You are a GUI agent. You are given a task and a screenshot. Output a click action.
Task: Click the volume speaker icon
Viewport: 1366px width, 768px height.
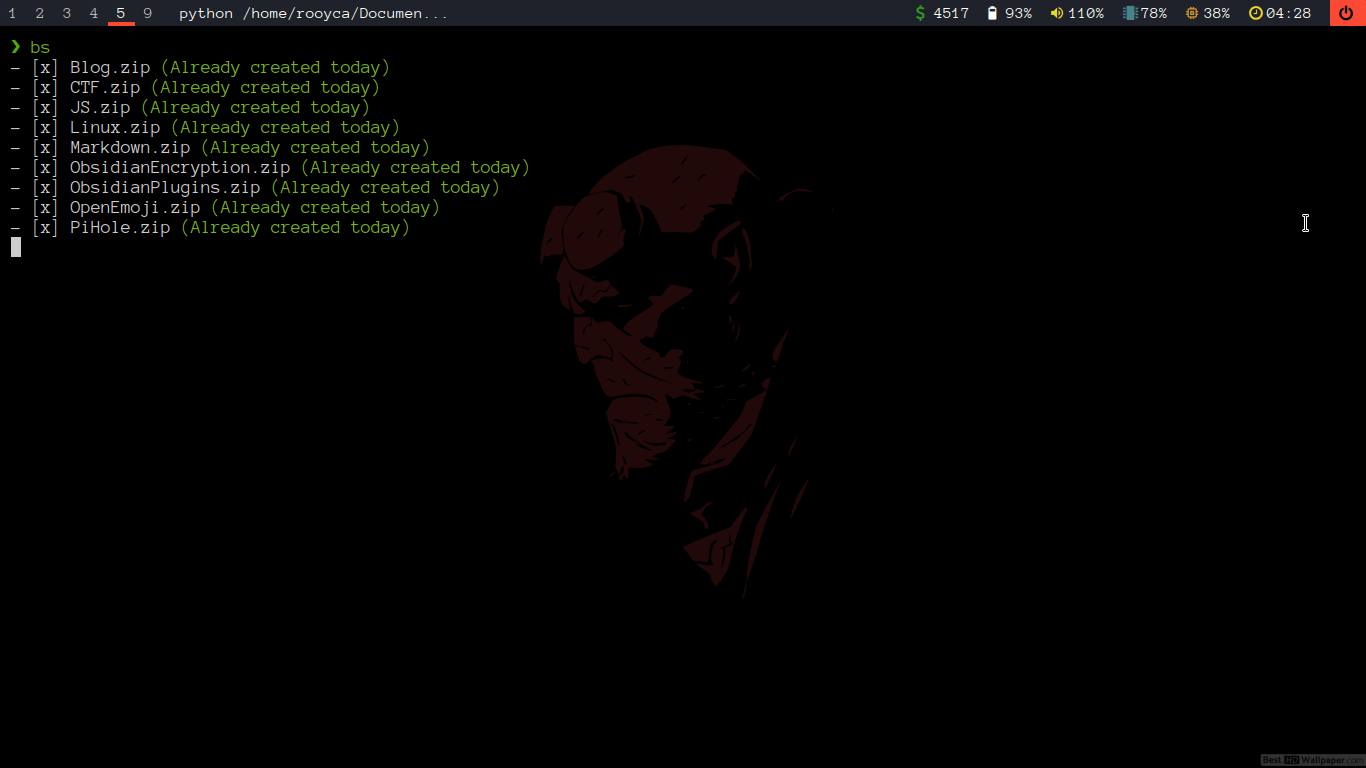[1056, 13]
